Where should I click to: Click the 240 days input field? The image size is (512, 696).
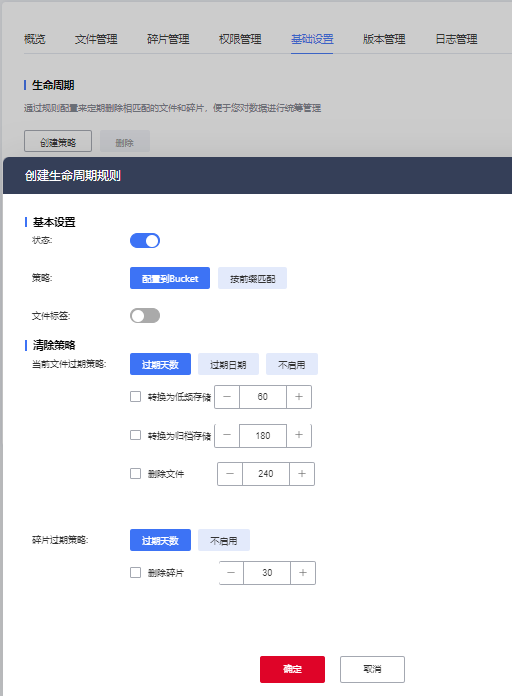(266, 474)
